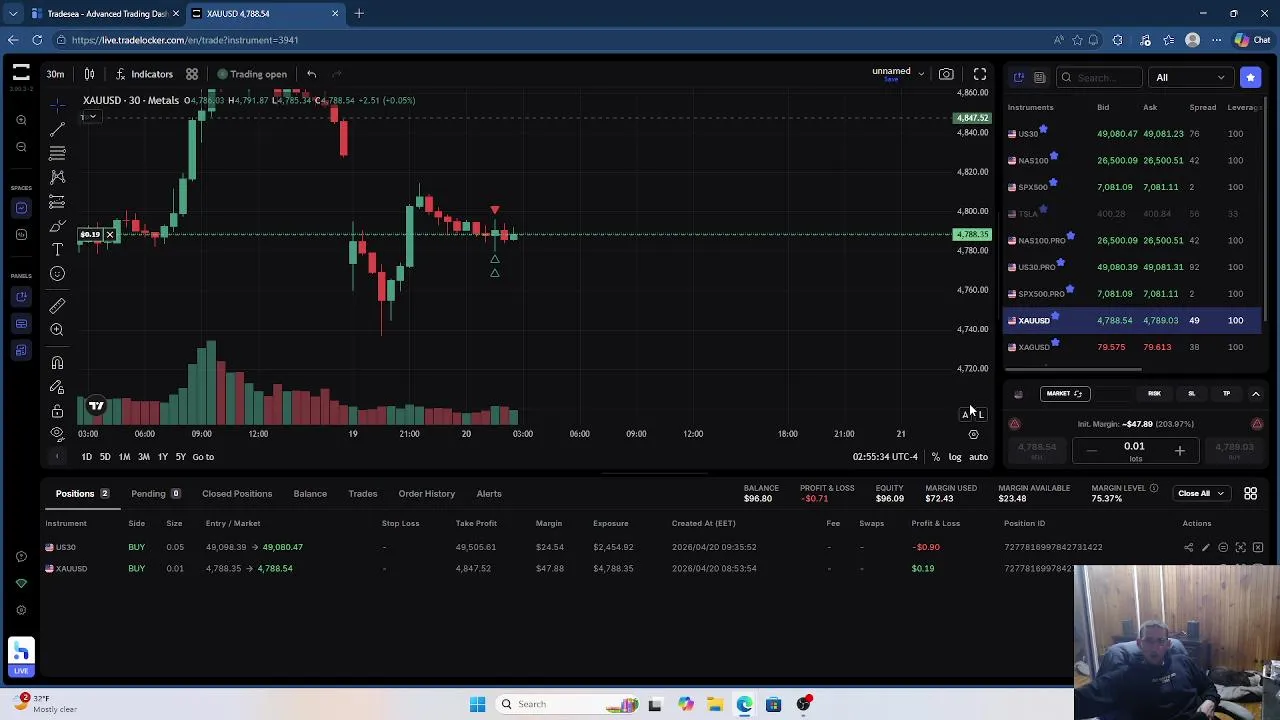Decrease lot size with minus button

[1091, 451]
